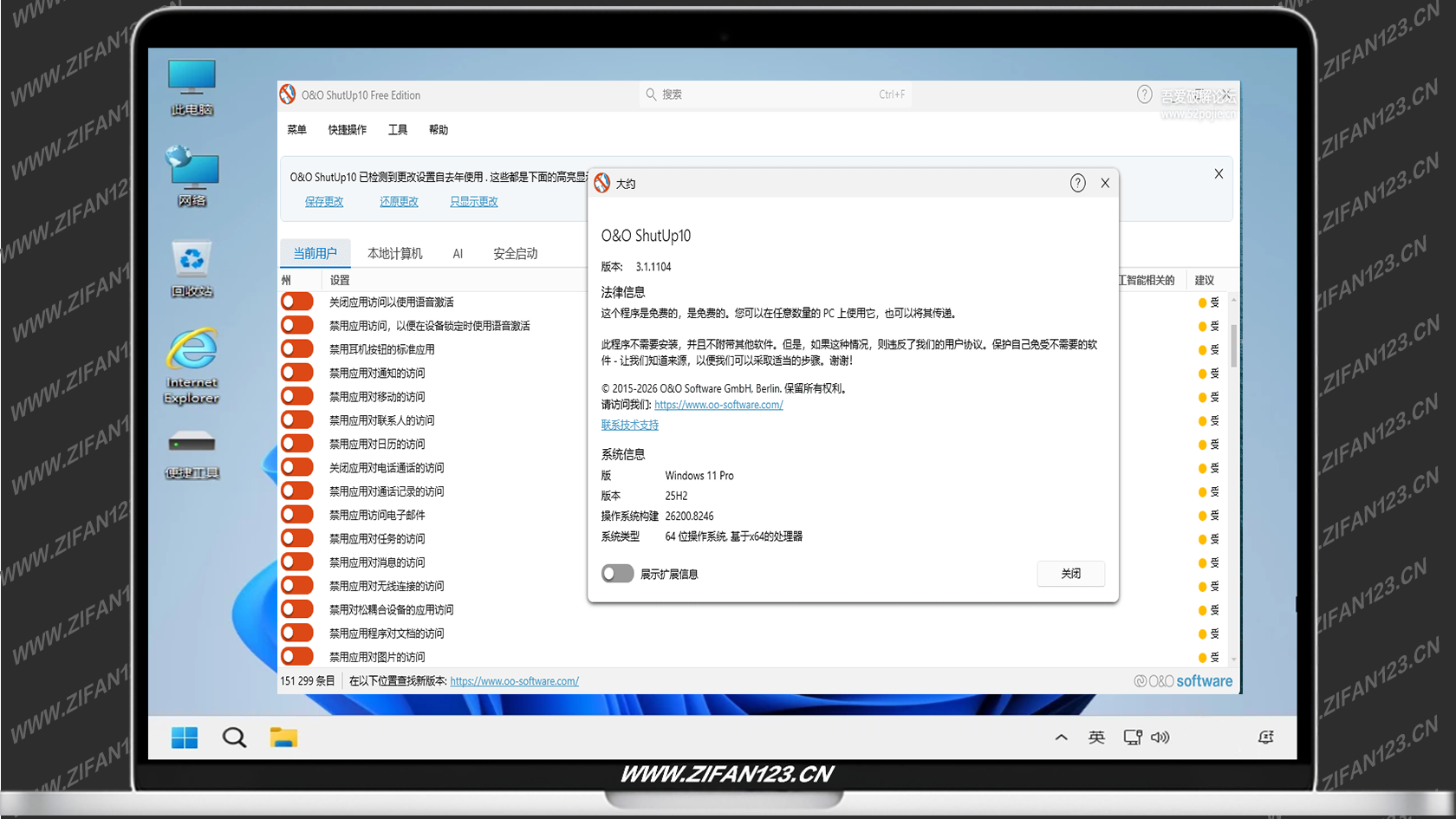Toggle 关闭应用对电话通话的访问 switch

pos(296,467)
